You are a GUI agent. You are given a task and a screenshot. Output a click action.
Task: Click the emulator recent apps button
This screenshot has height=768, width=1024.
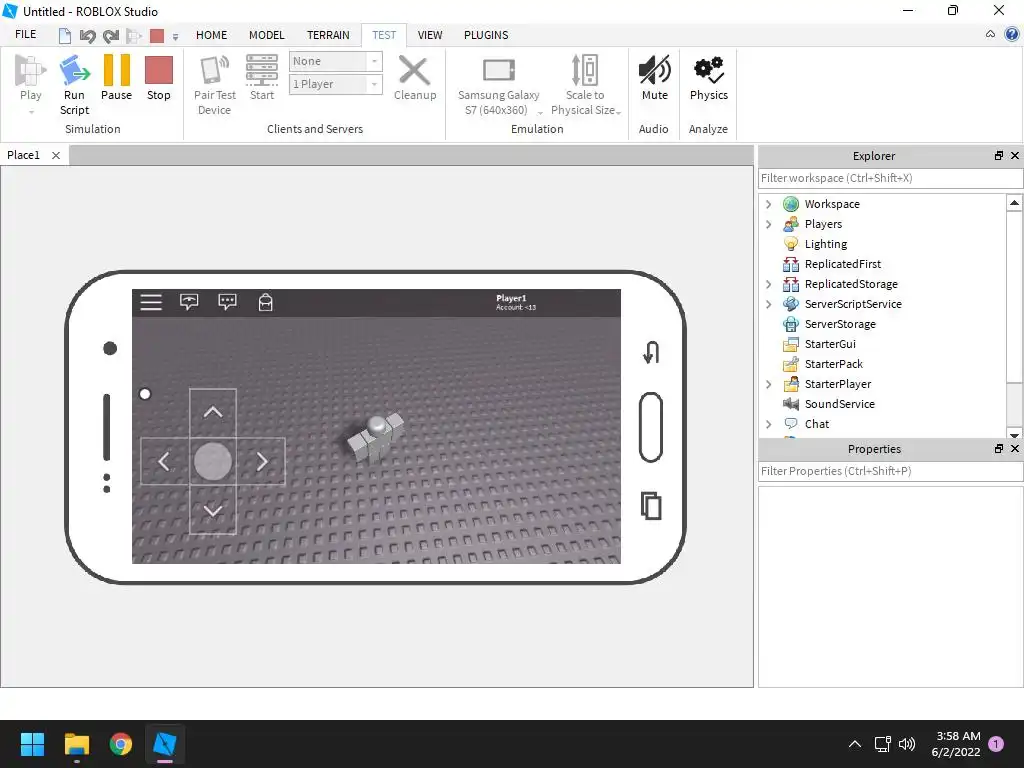click(x=651, y=505)
